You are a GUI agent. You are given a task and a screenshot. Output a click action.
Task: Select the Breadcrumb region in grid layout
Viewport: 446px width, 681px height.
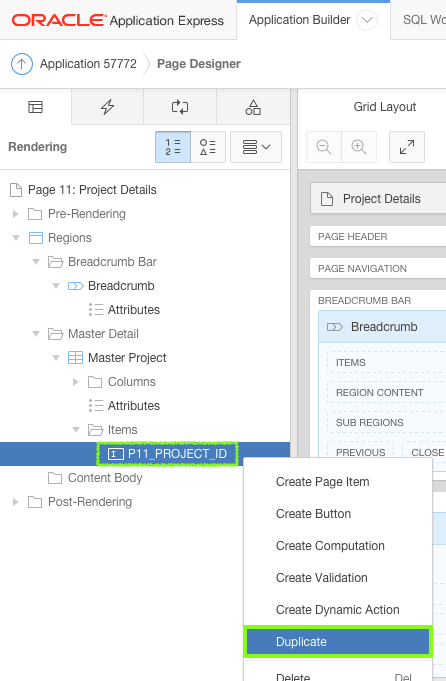(383, 327)
